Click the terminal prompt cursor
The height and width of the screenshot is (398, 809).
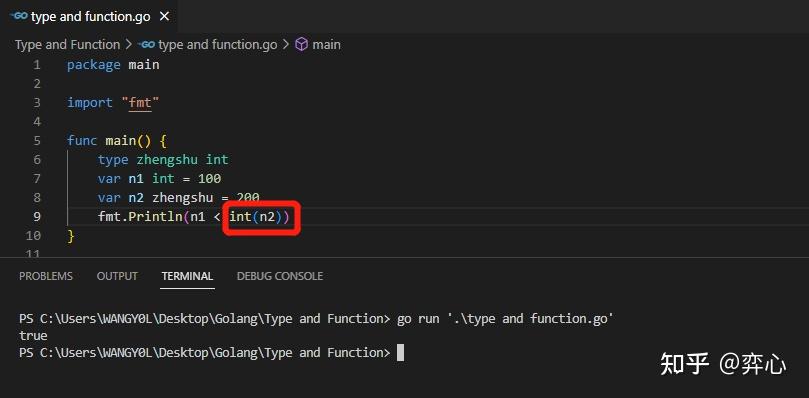click(400, 353)
